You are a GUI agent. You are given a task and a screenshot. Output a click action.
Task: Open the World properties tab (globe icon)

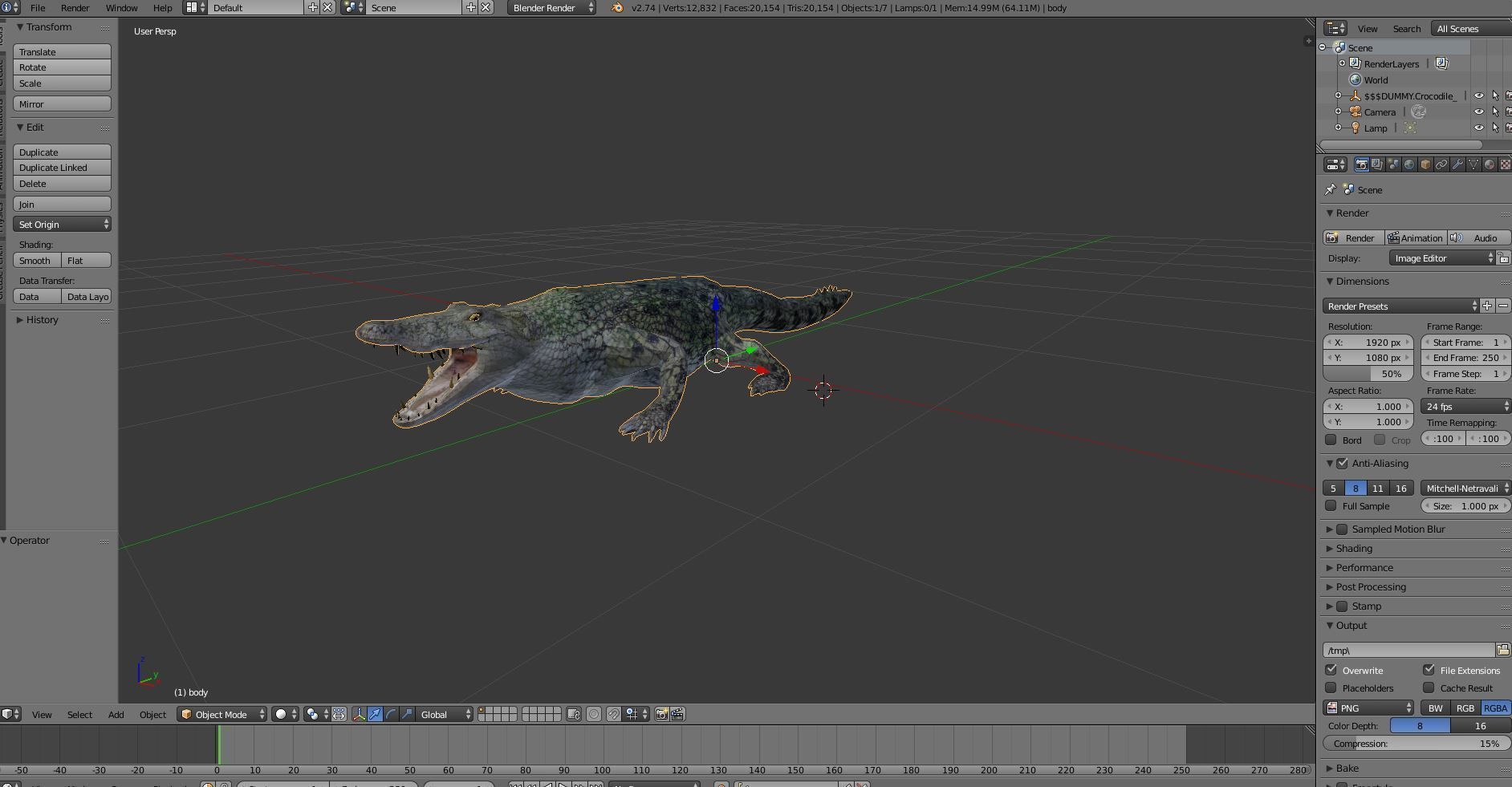click(x=1409, y=164)
